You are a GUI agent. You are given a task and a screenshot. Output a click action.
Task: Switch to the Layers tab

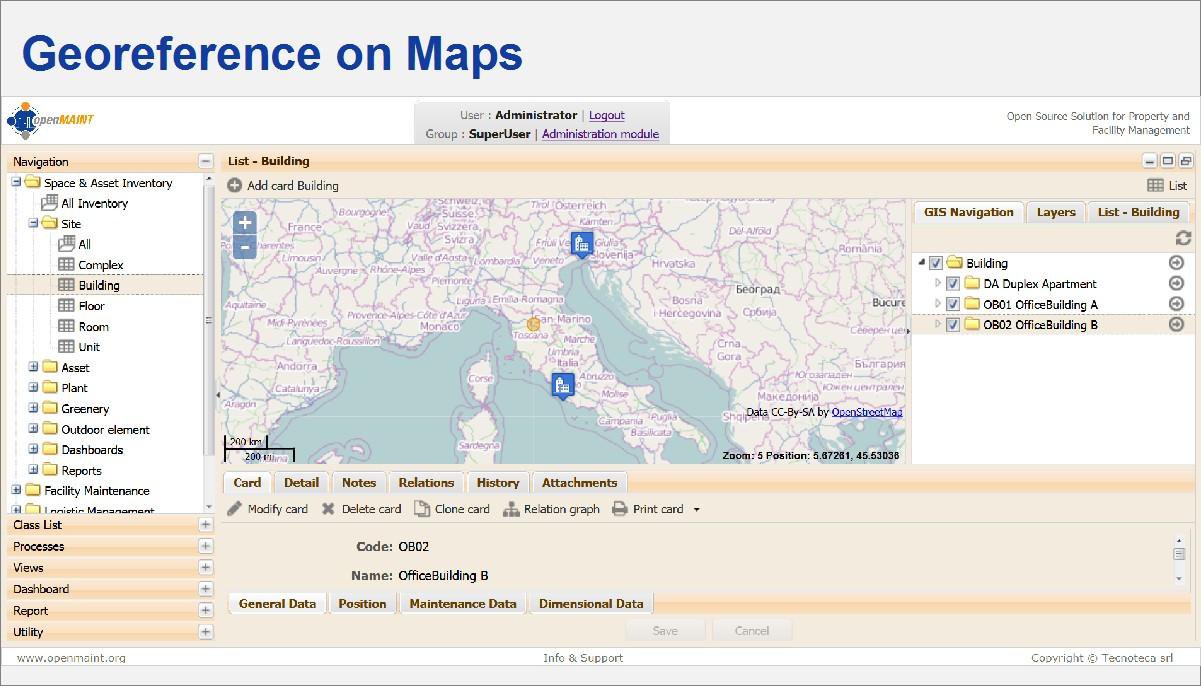1055,211
